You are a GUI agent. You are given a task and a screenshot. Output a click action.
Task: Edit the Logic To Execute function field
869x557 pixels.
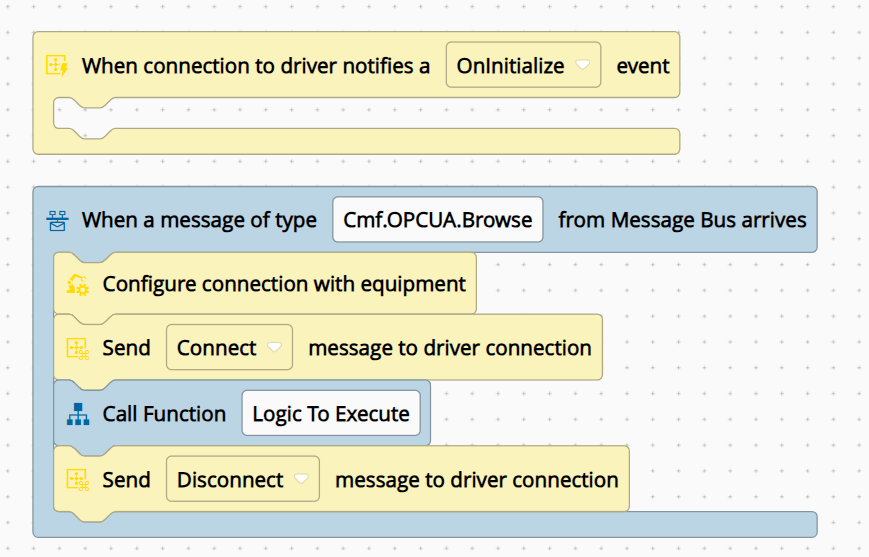tap(331, 413)
